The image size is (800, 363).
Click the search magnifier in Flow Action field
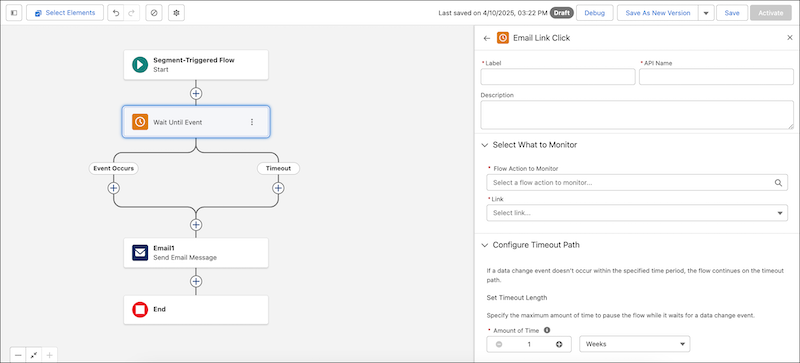click(778, 182)
